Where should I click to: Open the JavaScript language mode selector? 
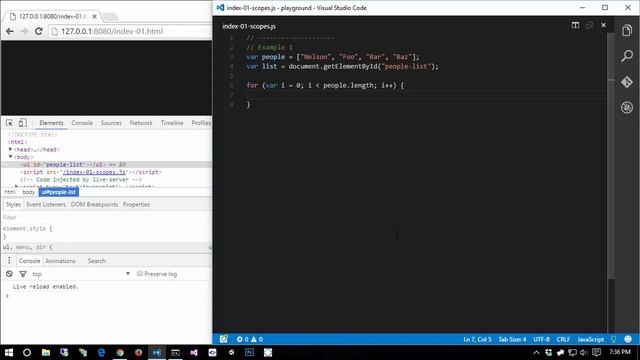pyautogui.click(x=590, y=339)
